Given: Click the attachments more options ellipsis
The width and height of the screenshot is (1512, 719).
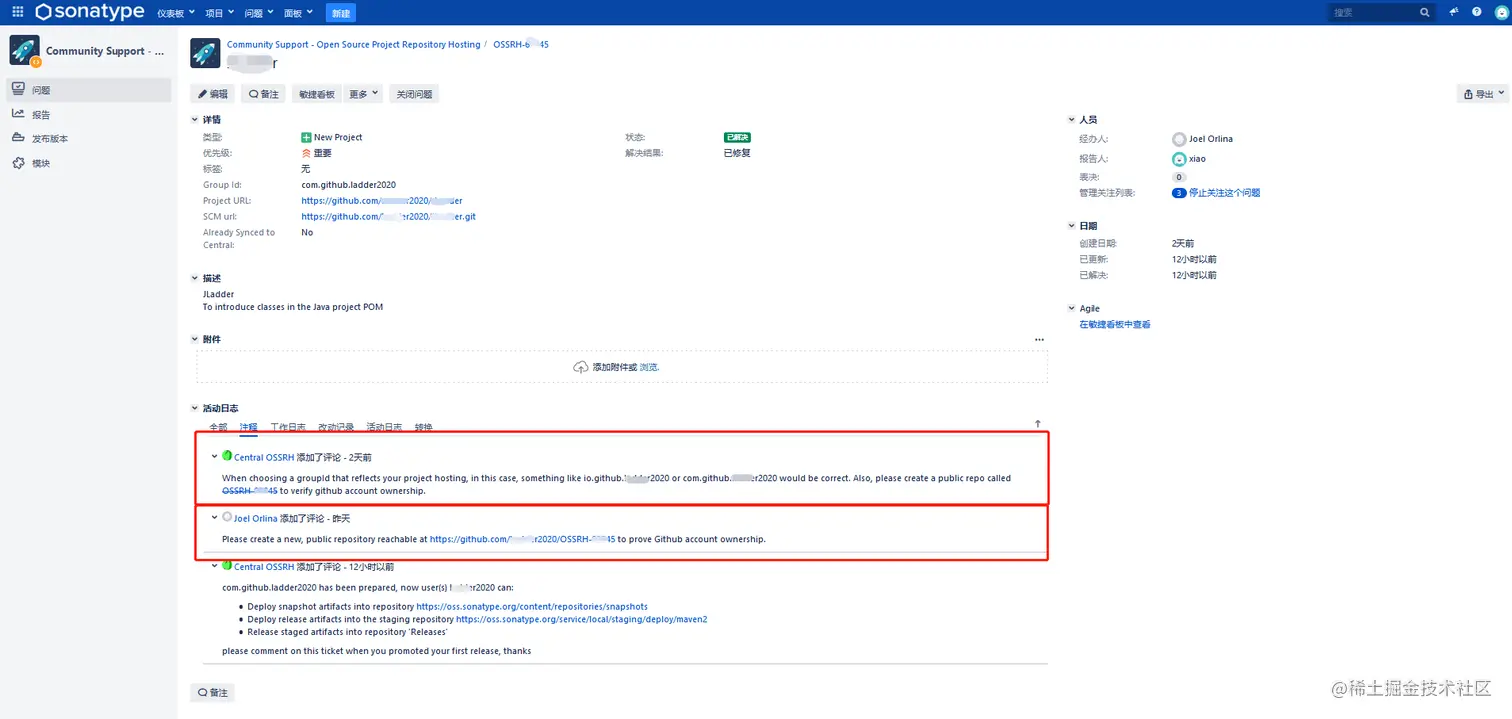Looking at the screenshot, I should click(1039, 340).
